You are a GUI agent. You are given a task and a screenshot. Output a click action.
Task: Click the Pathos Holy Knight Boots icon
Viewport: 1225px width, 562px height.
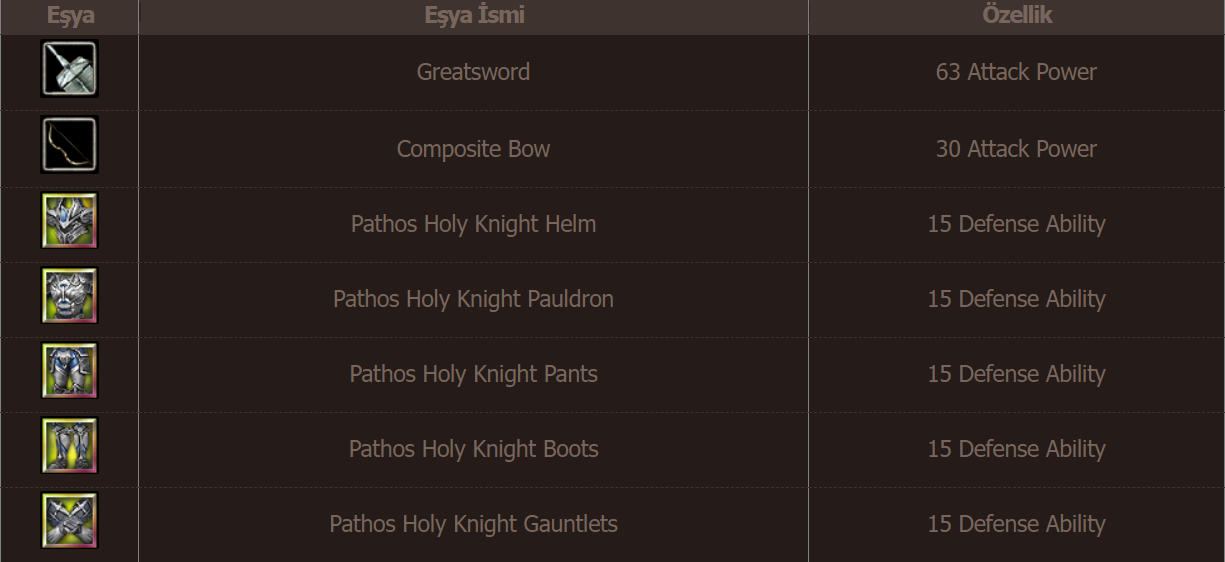click(69, 446)
